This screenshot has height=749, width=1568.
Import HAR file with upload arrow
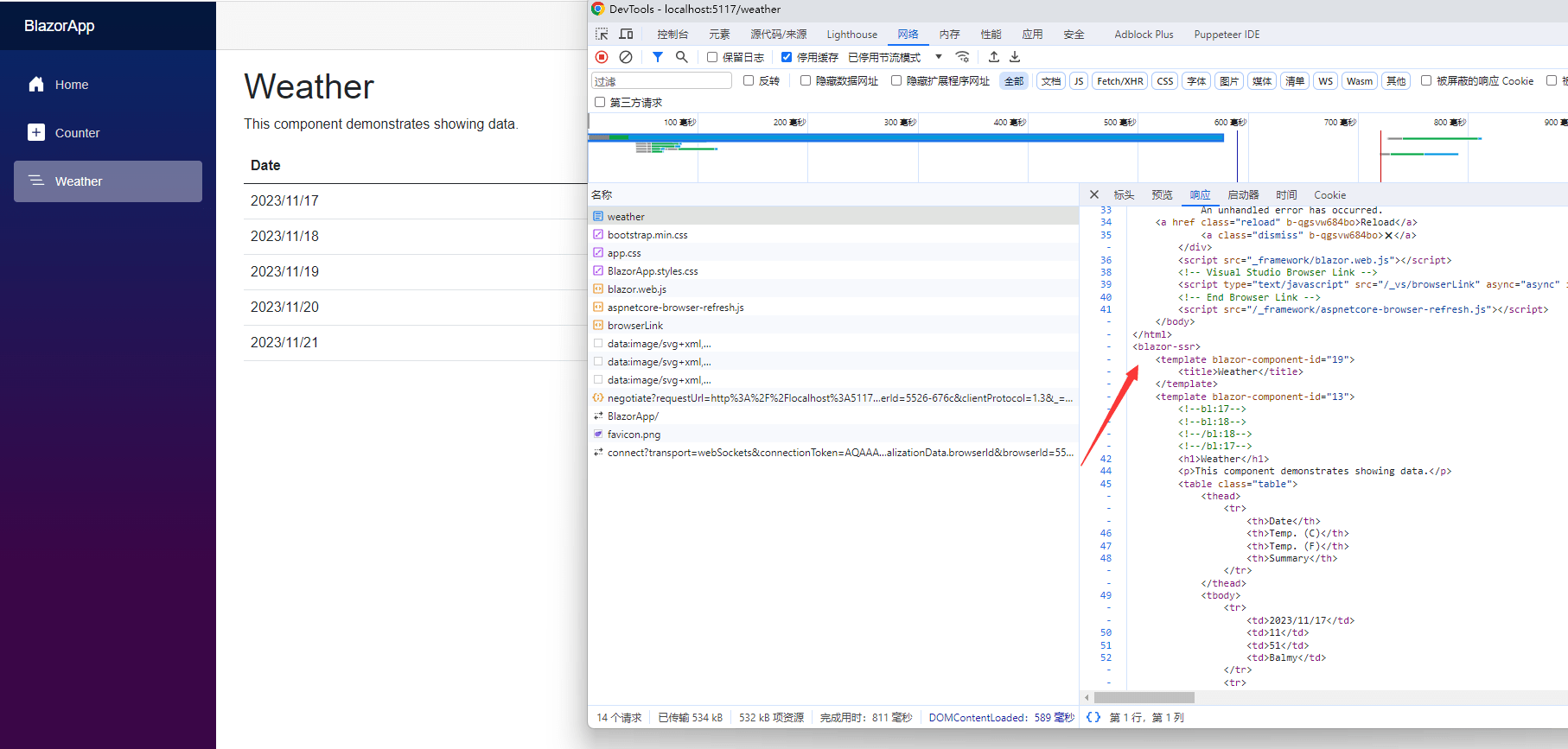994,57
